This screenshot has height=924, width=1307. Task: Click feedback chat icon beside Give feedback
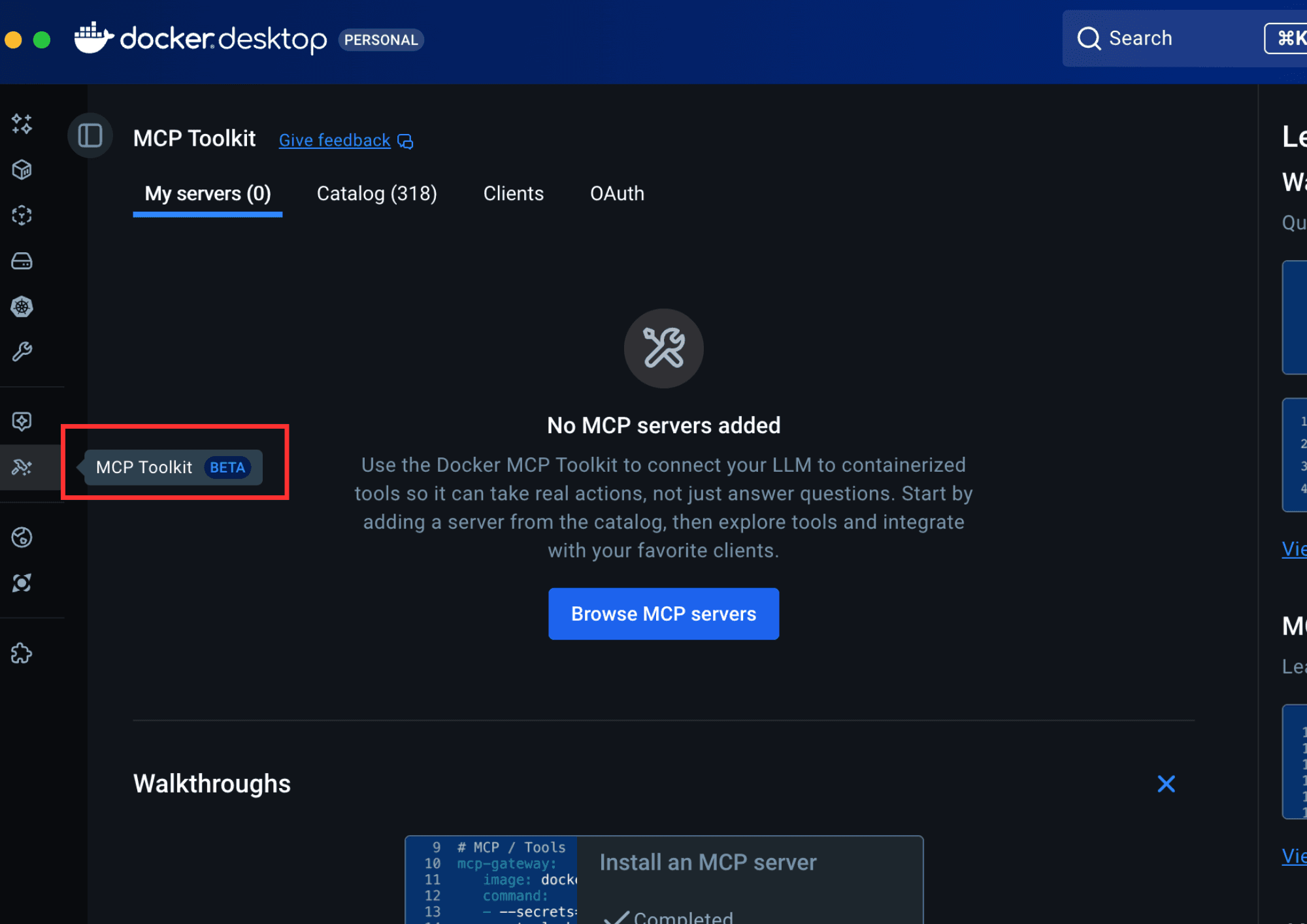(405, 141)
